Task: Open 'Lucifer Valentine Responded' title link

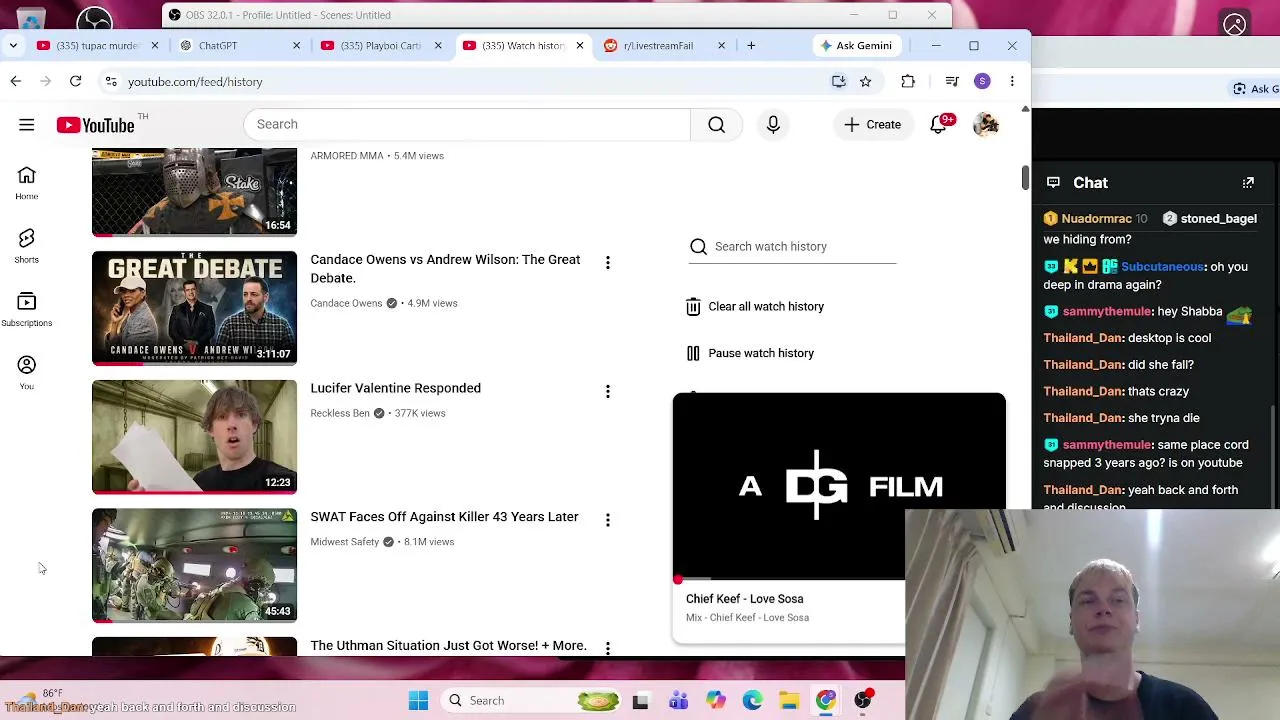Action: [395, 388]
